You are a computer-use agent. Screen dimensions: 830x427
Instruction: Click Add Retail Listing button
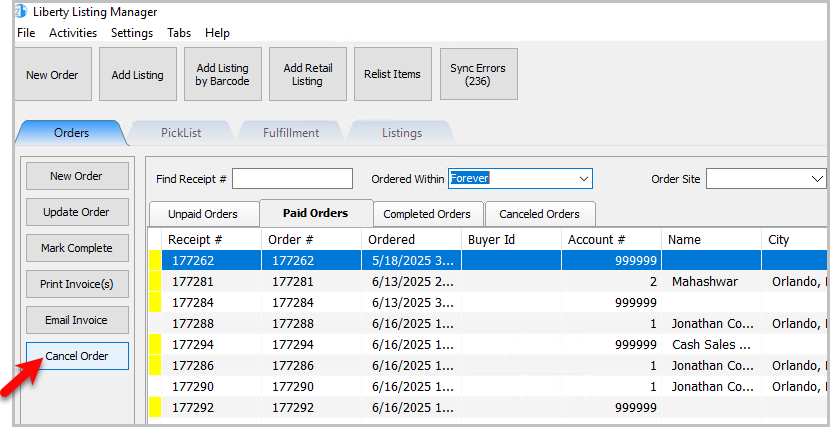point(308,75)
